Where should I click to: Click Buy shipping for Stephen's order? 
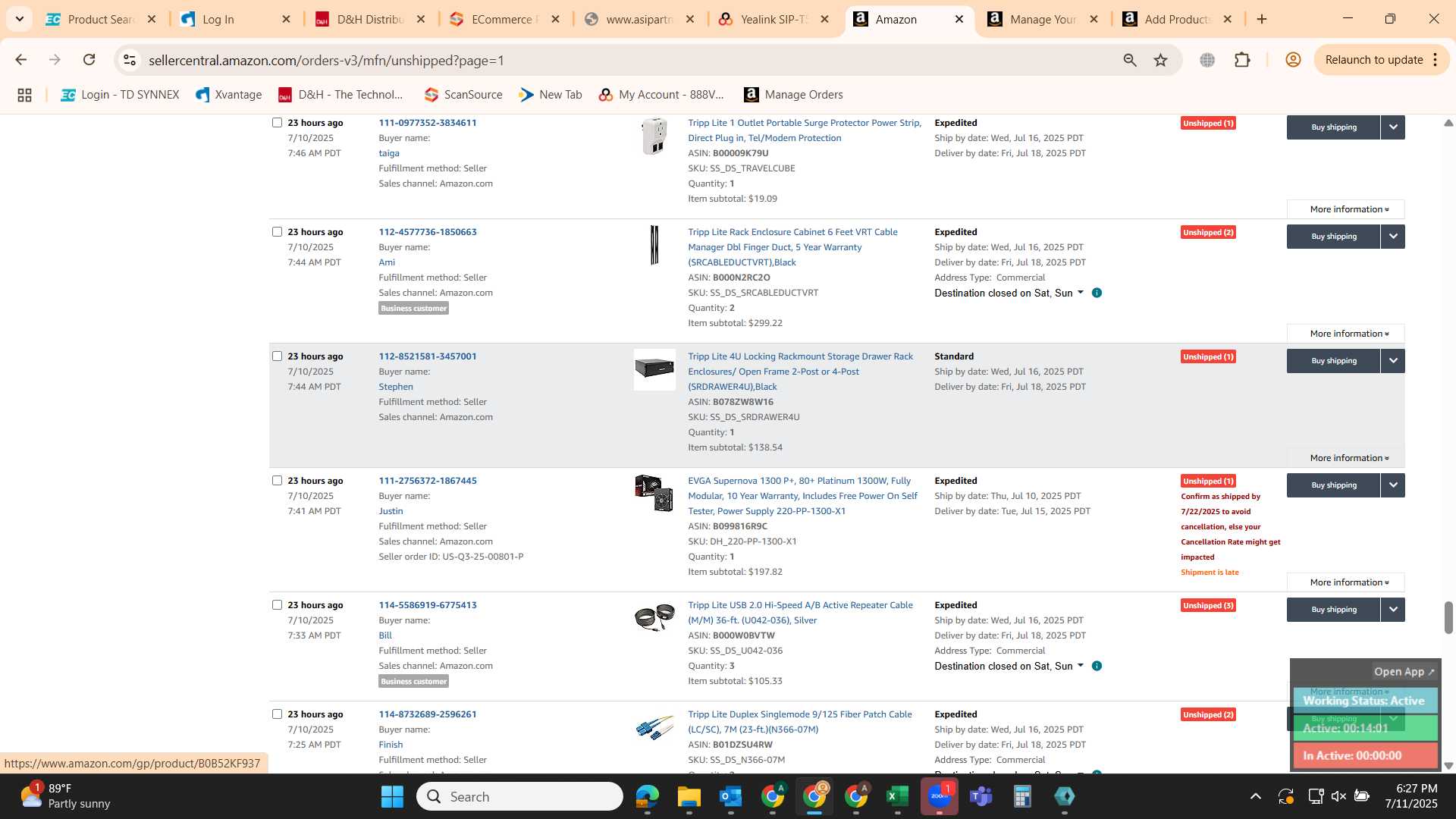click(1333, 361)
